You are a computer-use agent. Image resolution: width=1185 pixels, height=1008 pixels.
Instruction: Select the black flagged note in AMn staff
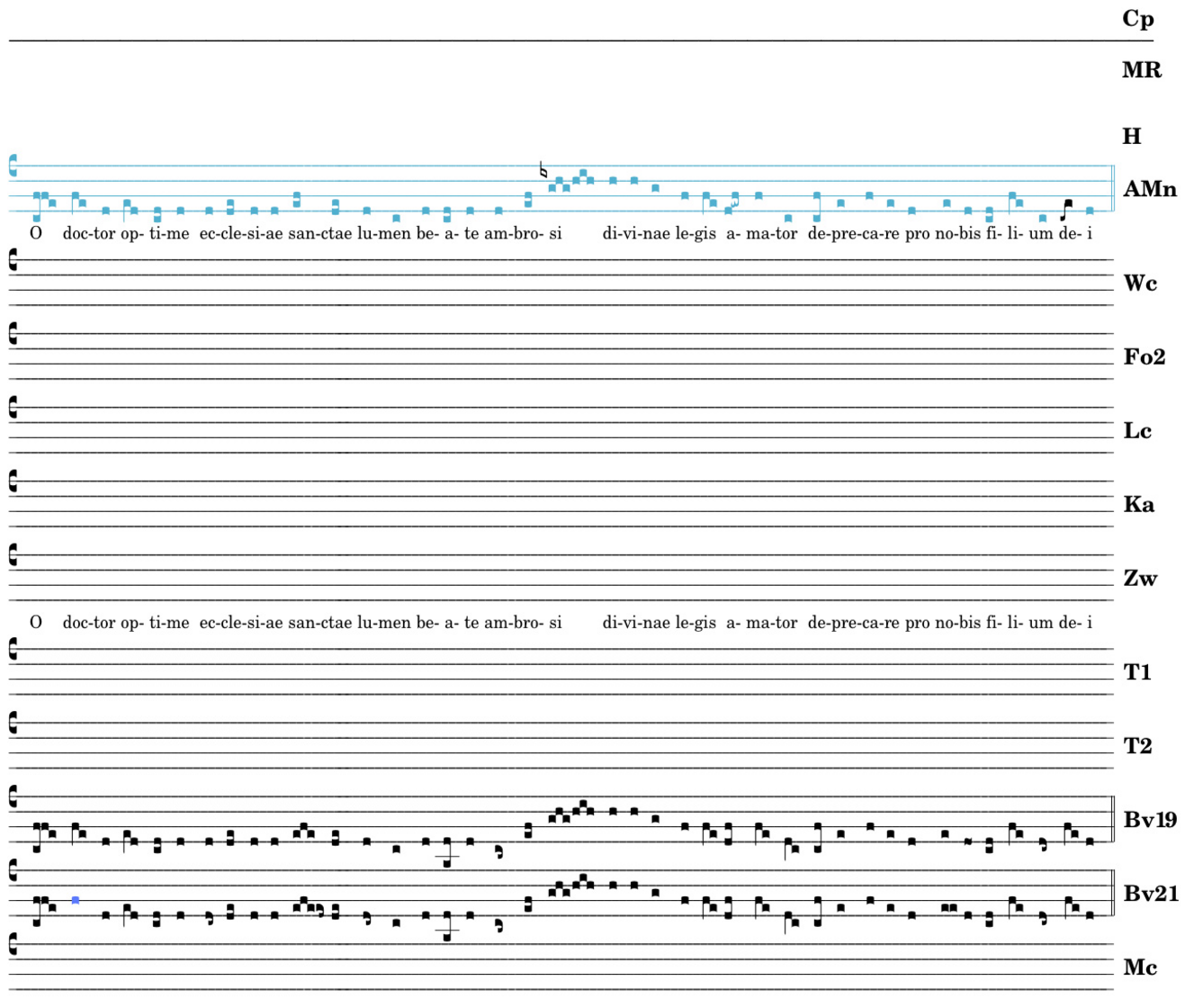click(x=1066, y=210)
